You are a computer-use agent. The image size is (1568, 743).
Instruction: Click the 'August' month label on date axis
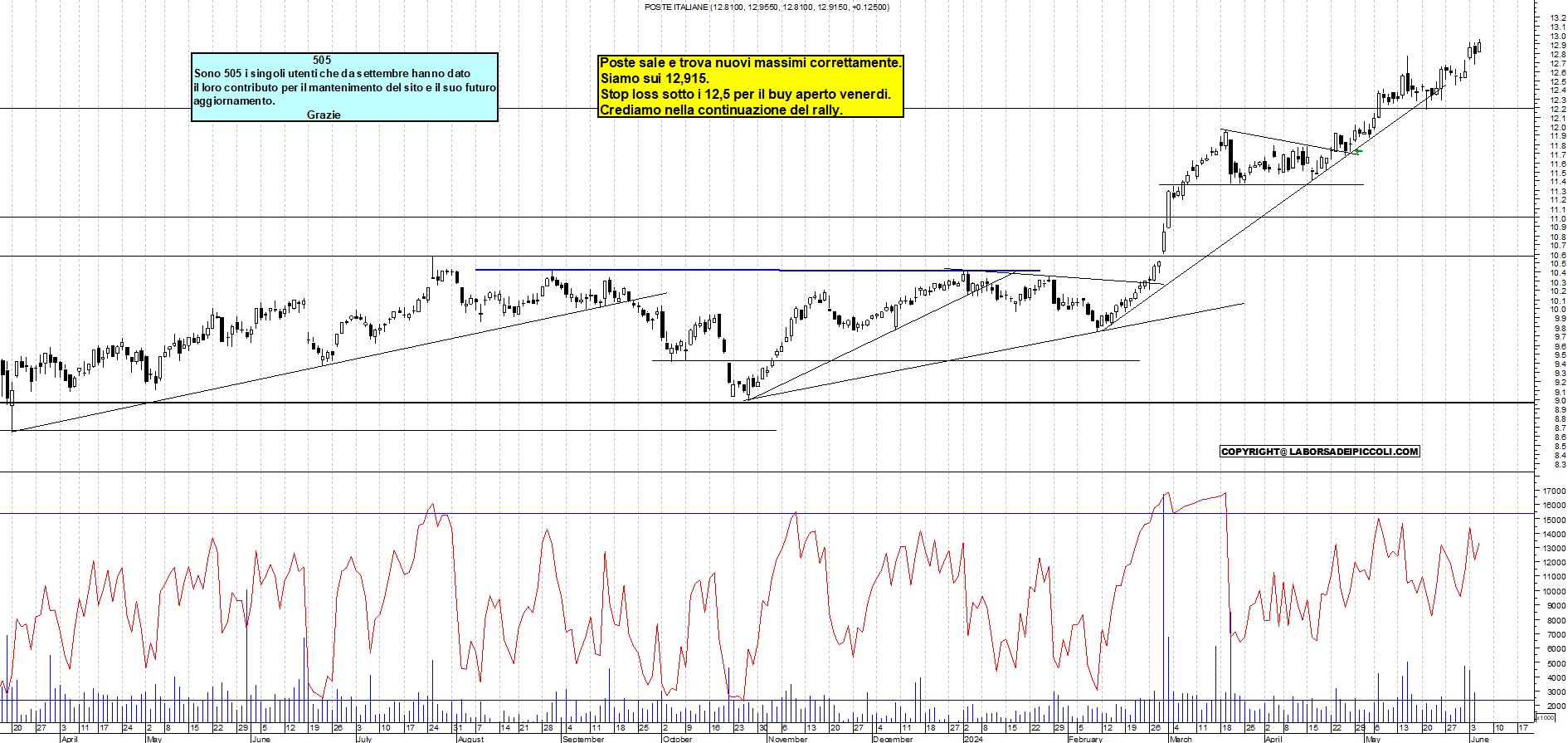(470, 739)
